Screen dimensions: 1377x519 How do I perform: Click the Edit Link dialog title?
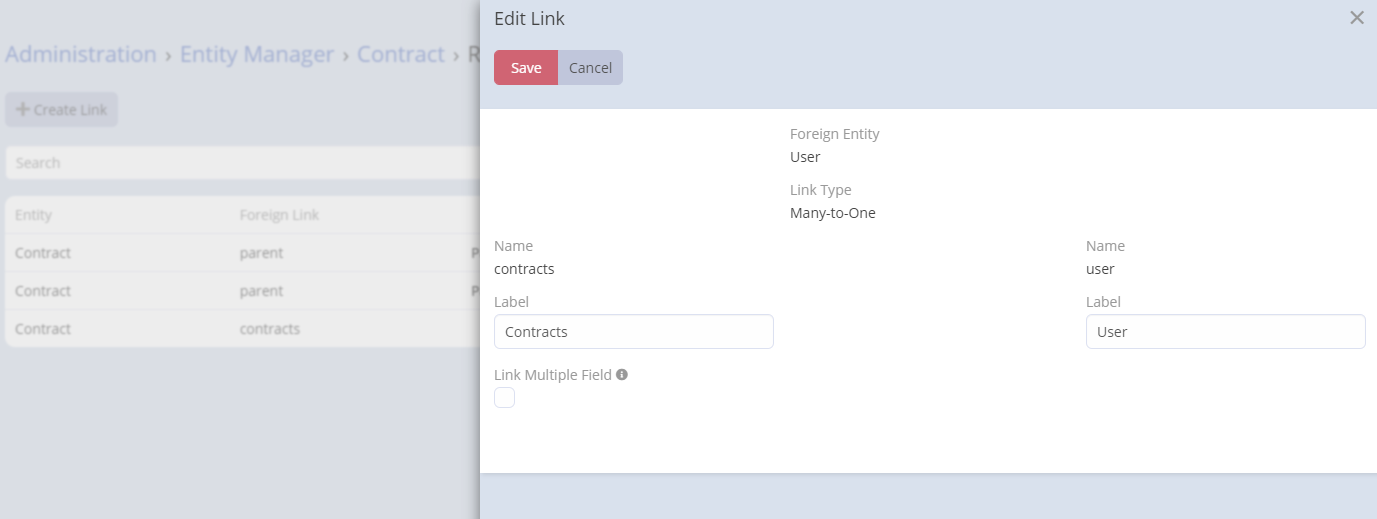coord(529,19)
